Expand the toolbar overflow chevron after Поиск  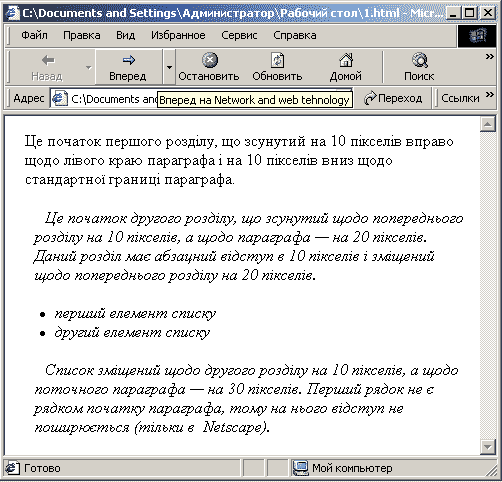(489, 57)
